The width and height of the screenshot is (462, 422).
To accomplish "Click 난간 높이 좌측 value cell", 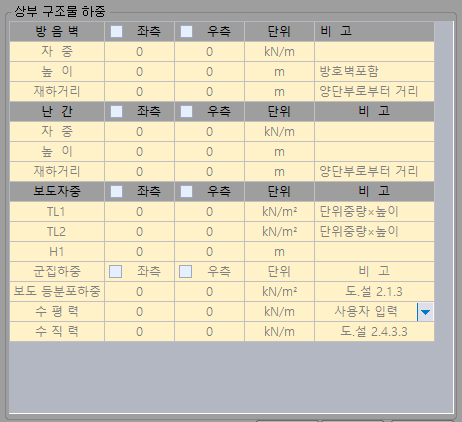I will click(139, 152).
